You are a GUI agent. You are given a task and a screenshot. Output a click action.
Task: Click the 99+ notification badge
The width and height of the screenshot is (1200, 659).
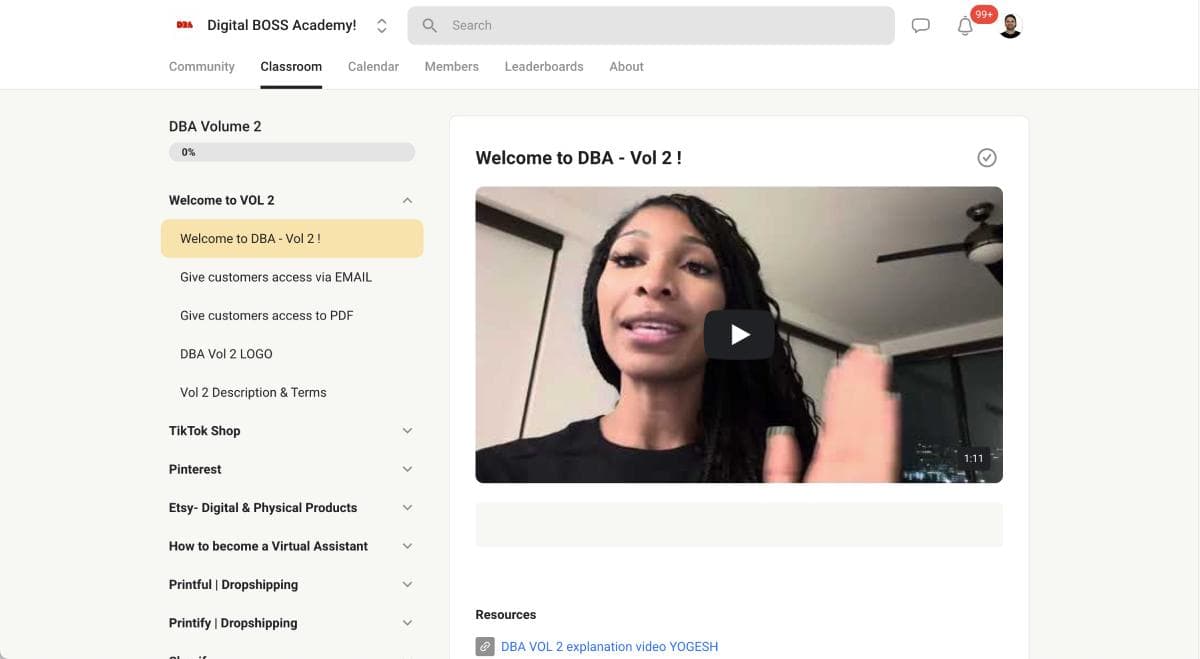pyautogui.click(x=983, y=14)
